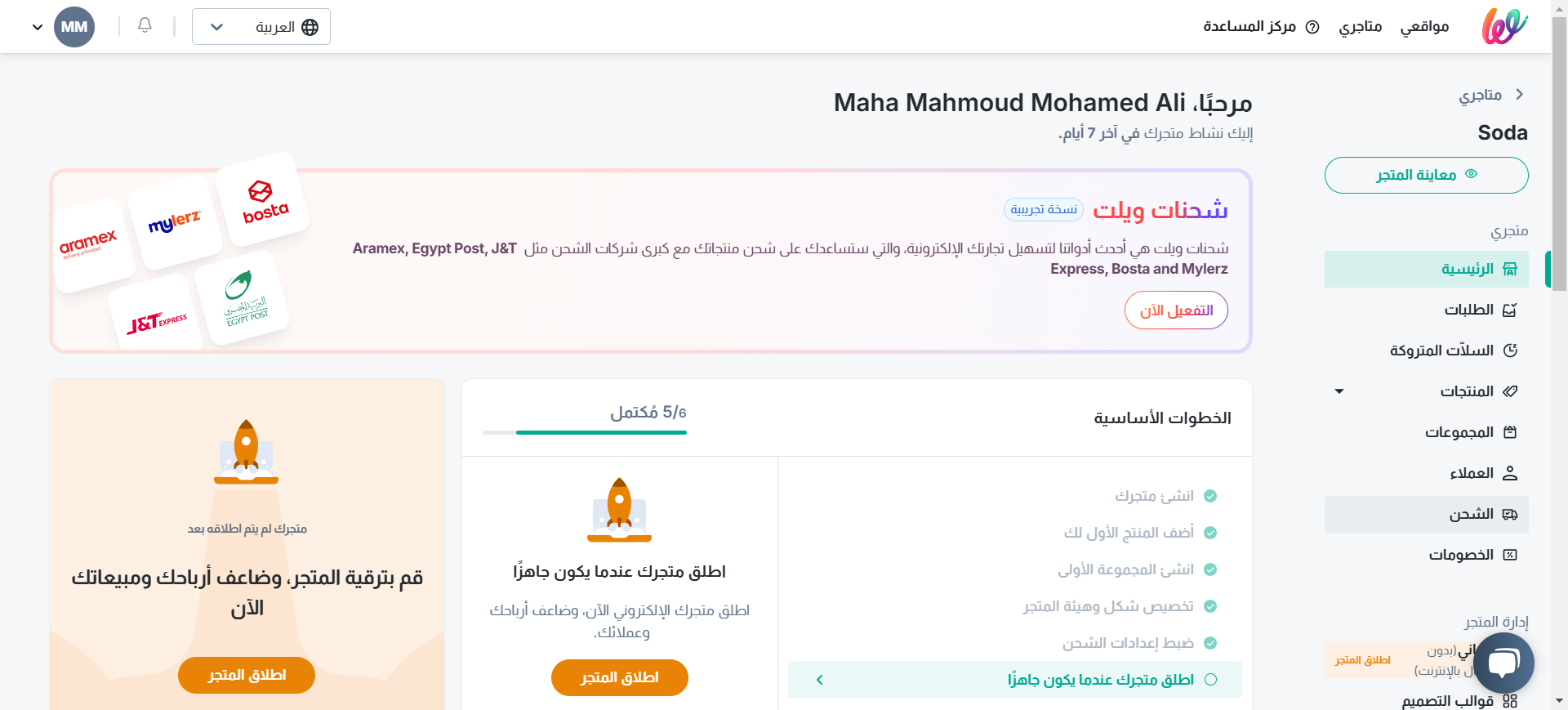Open 'مواقعي' in the top navigation
This screenshot has width=1568, height=710.
click(x=1424, y=27)
